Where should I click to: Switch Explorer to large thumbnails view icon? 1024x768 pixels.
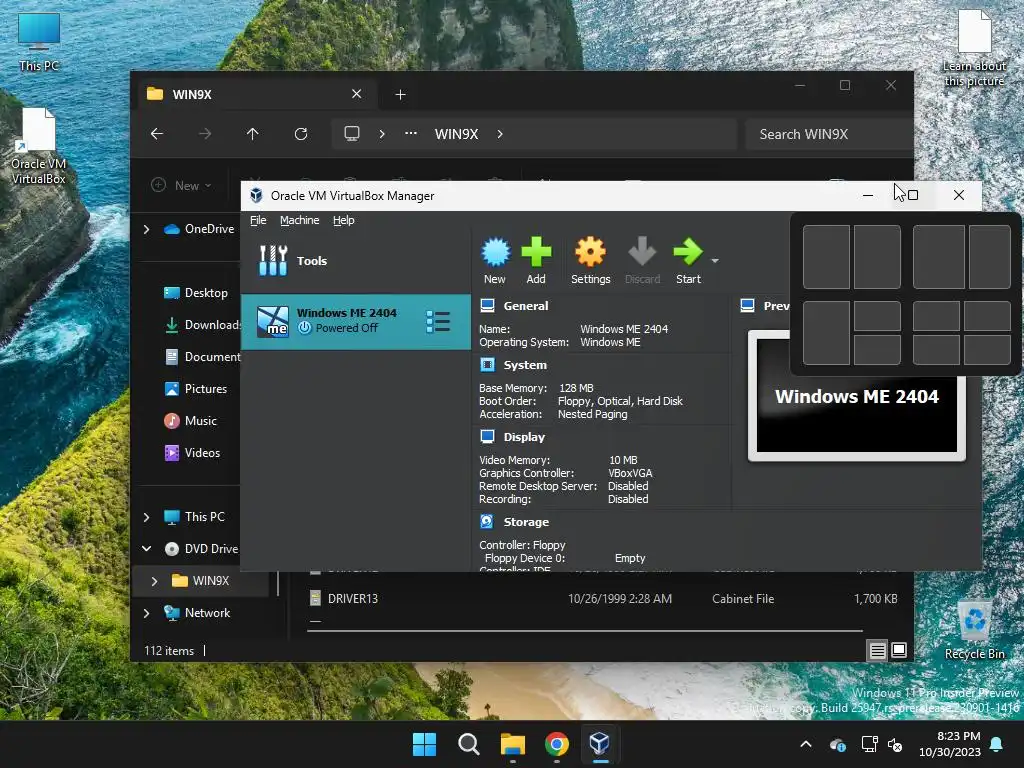899,650
